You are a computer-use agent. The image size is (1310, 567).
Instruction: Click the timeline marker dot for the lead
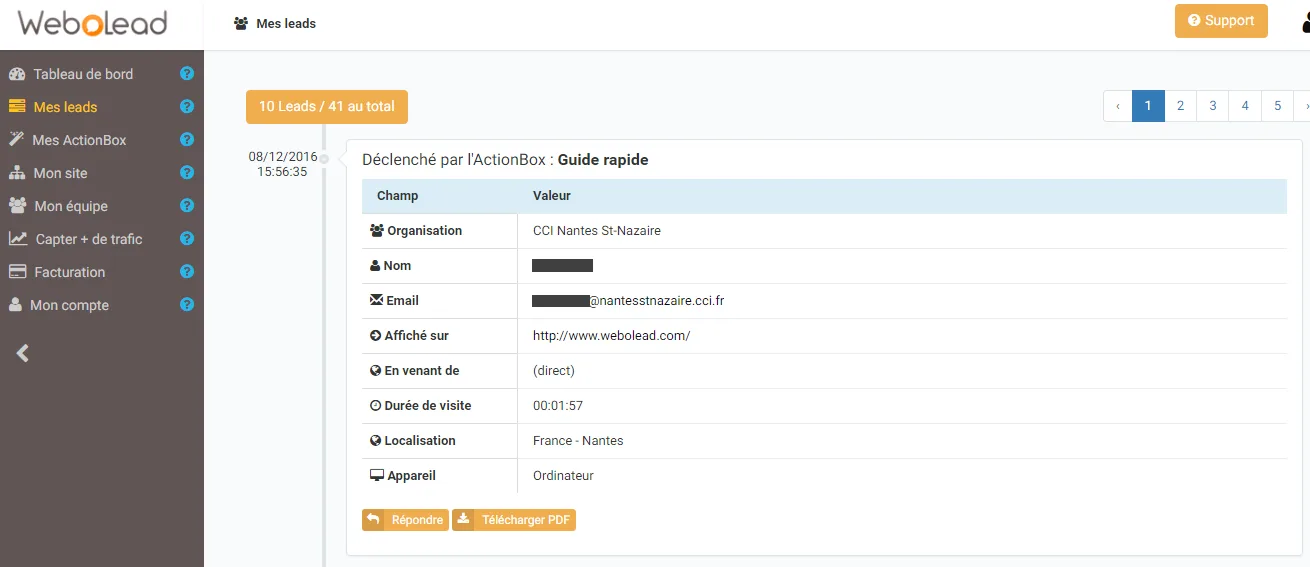tap(324, 159)
